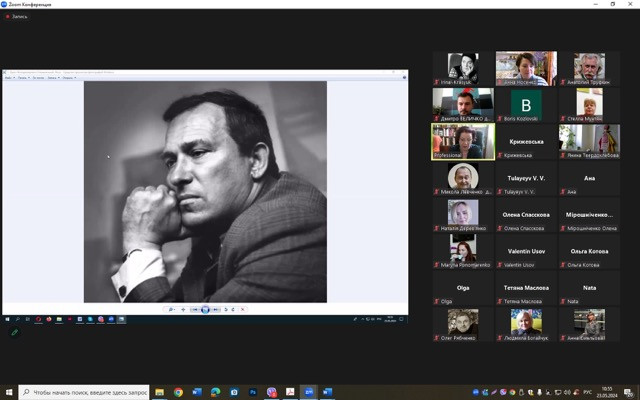Click the shared photo viewer's center slideshow button
Image resolution: width=640 pixels, height=400 pixels.
206,310
